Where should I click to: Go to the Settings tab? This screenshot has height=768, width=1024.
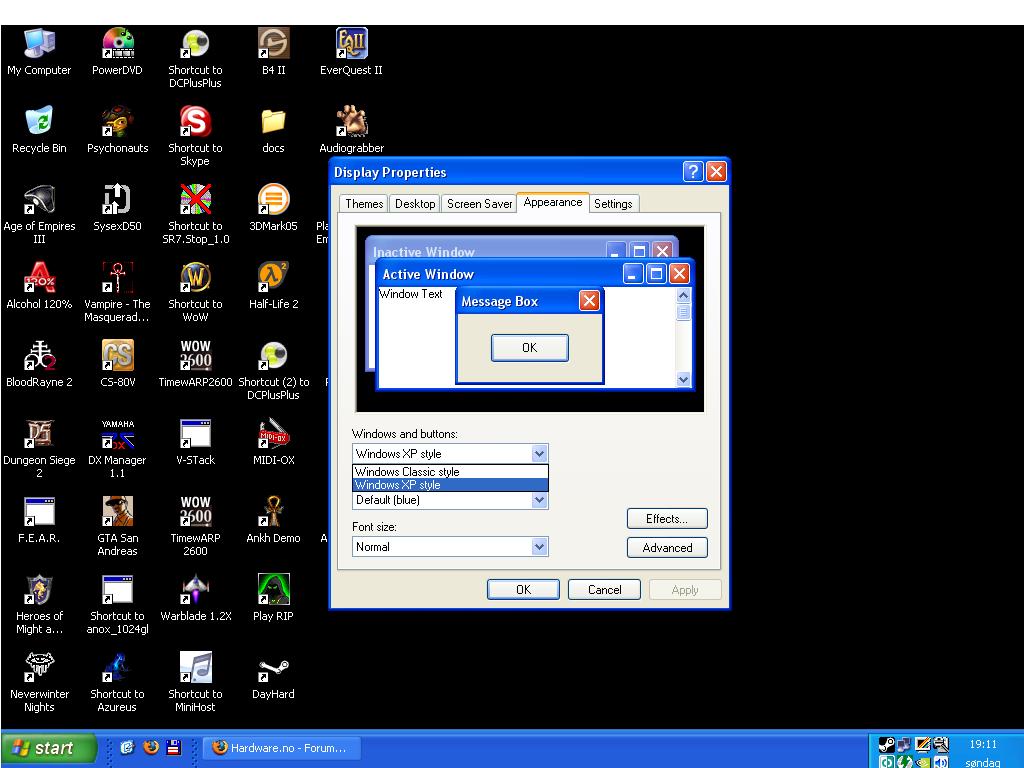pyautogui.click(x=613, y=204)
